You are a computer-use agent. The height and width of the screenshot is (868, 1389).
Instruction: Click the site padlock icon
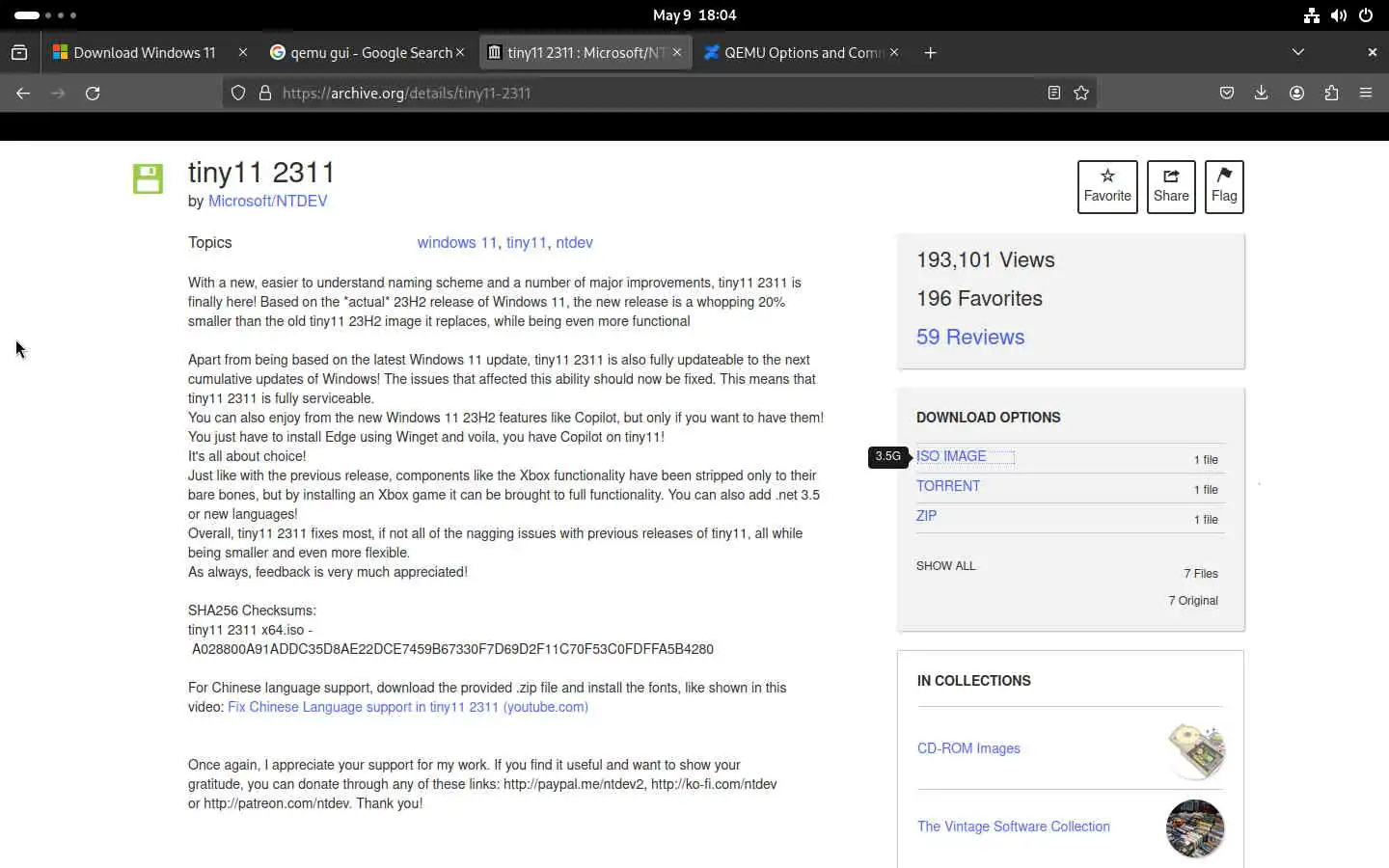coord(264,93)
